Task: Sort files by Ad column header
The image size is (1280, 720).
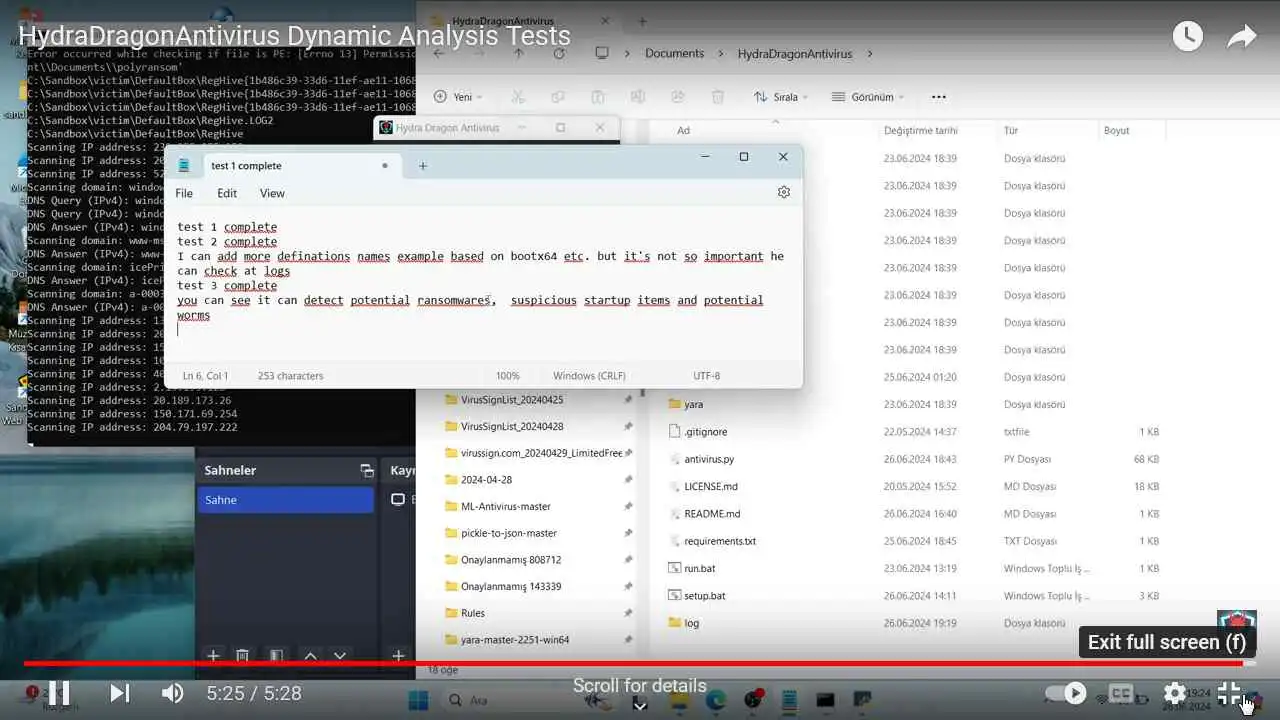Action: click(x=684, y=130)
